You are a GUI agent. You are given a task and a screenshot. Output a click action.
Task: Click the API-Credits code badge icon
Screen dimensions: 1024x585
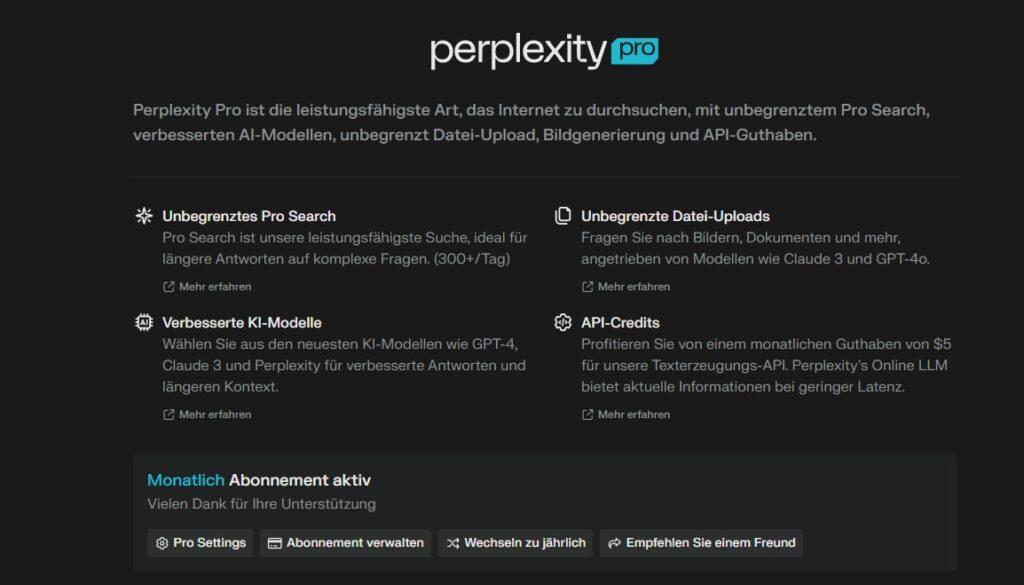pyautogui.click(x=563, y=323)
